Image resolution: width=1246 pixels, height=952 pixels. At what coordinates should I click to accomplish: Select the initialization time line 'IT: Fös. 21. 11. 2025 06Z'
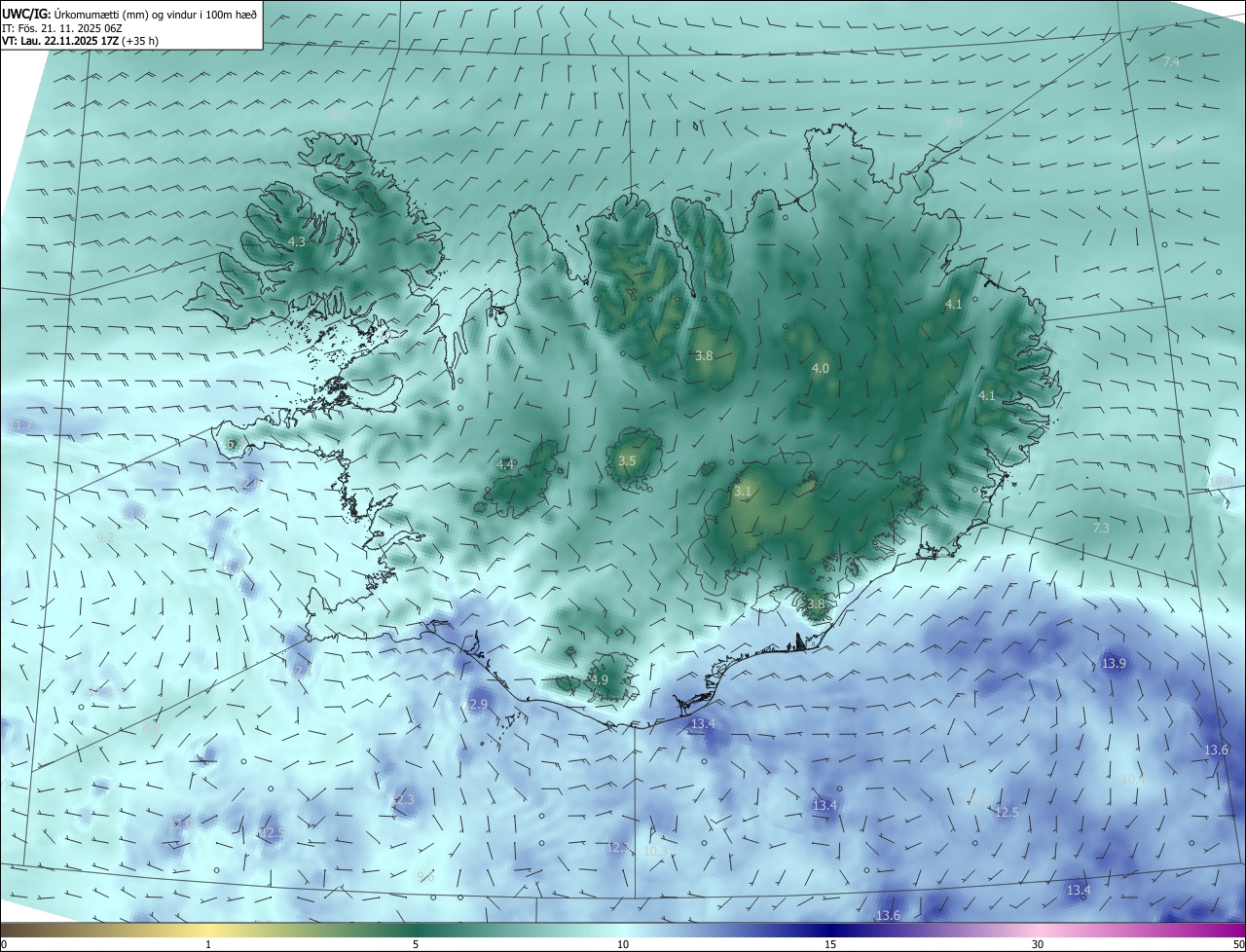pyautogui.click(x=60, y=27)
